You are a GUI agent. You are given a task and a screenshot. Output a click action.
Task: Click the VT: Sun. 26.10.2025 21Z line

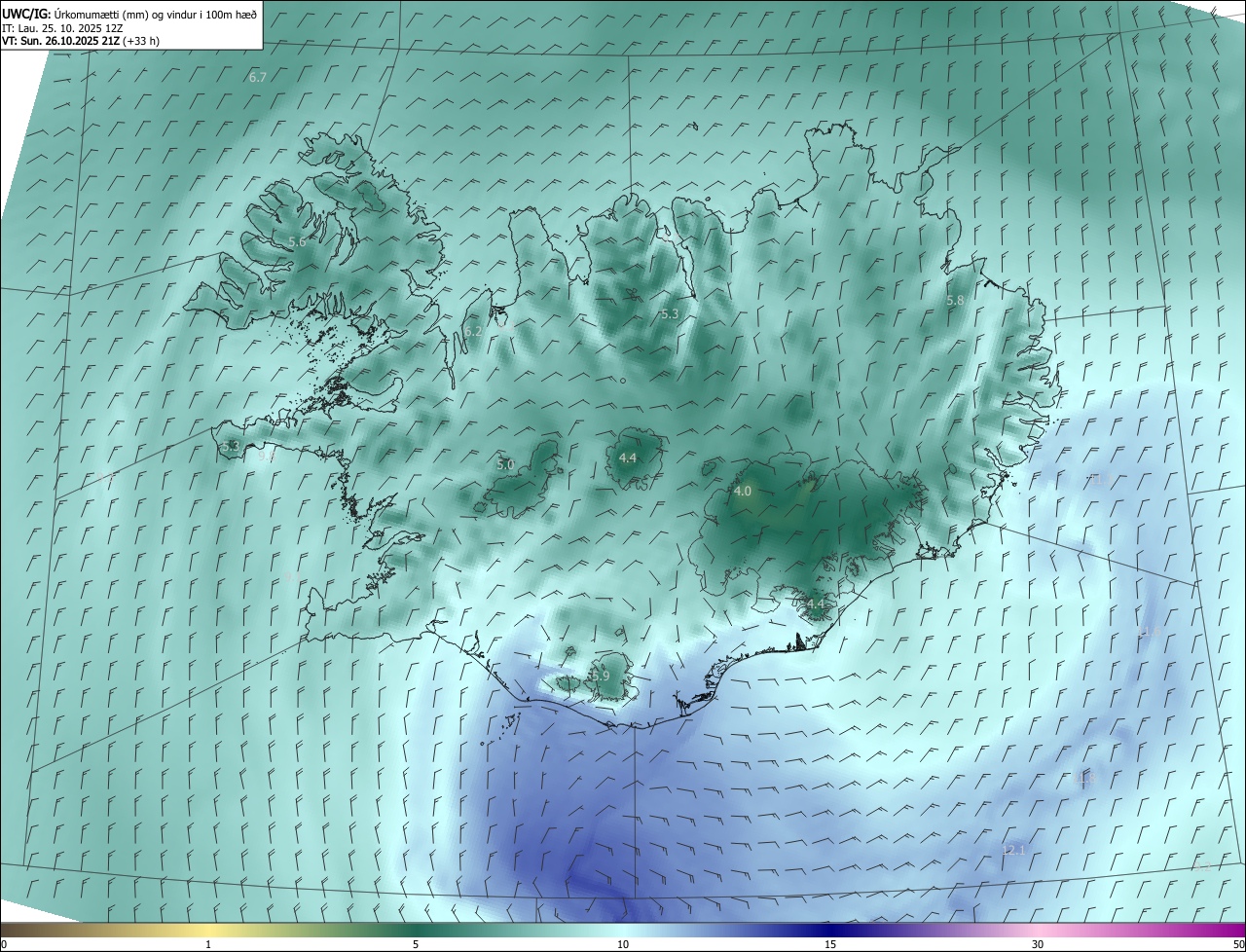click(x=81, y=41)
